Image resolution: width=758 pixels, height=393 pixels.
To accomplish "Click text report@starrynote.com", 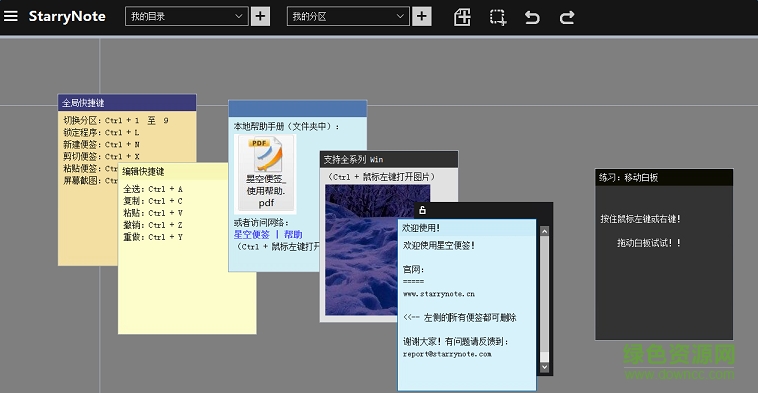I will point(447,354).
